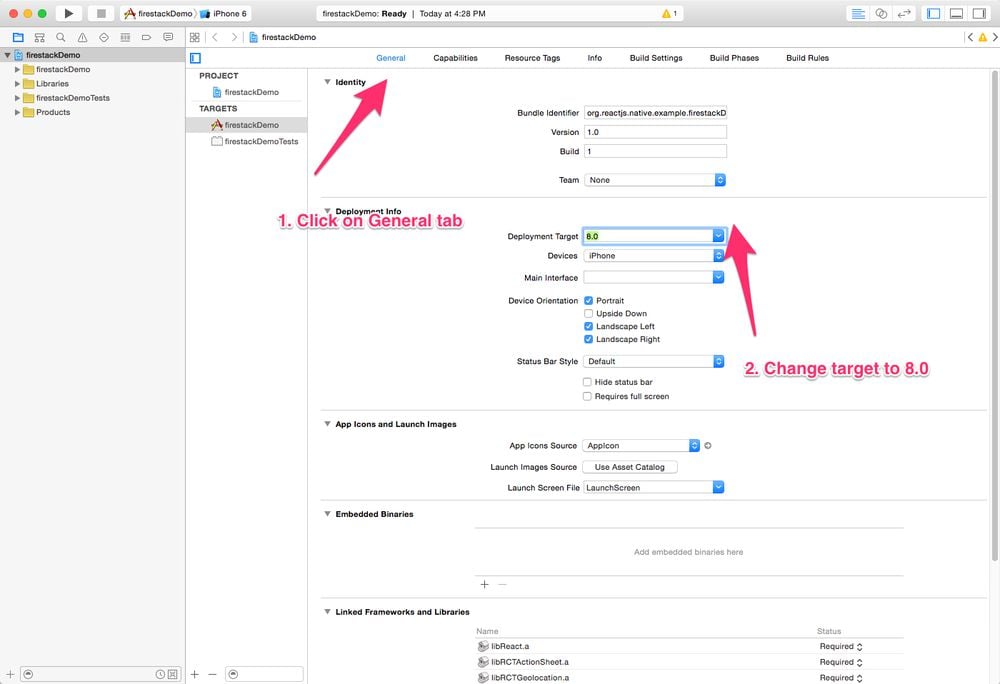Enable Requires full screen option
This screenshot has width=1000, height=684.
pos(587,397)
